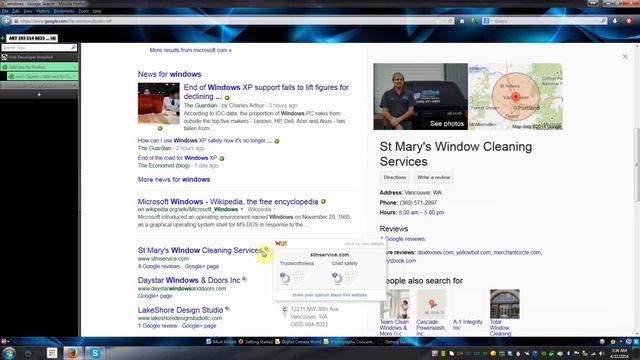Image resolution: width=640 pixels, height=360 pixels.
Task: Open the Team Clean Windows thumbnail
Action: click(x=394, y=304)
